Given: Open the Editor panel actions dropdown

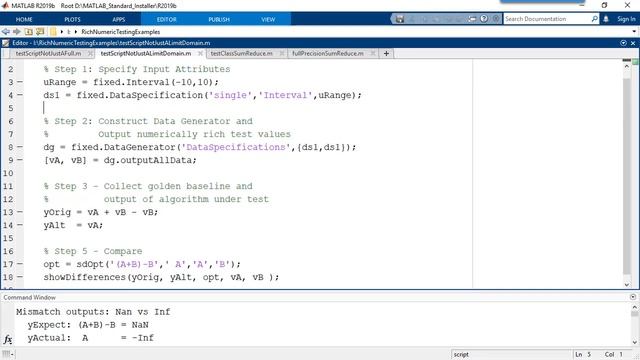Looking at the screenshot, I should tap(623, 43).
